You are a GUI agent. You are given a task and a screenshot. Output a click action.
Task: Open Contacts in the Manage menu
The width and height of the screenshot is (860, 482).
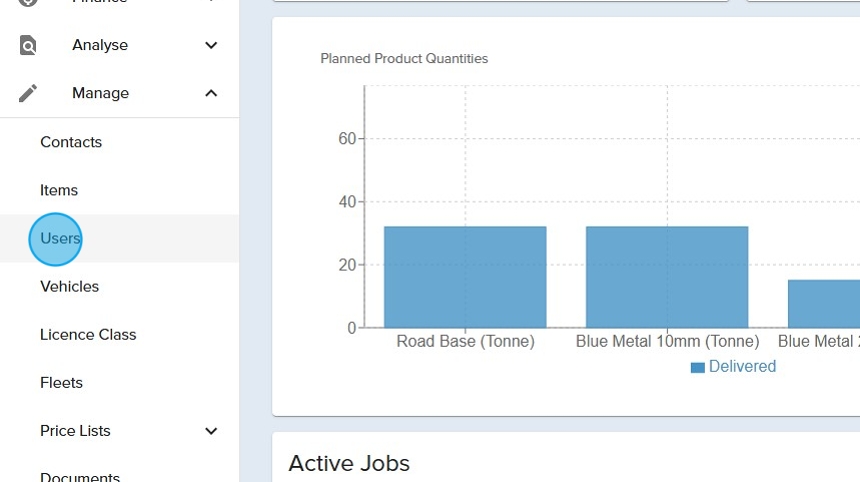click(71, 142)
